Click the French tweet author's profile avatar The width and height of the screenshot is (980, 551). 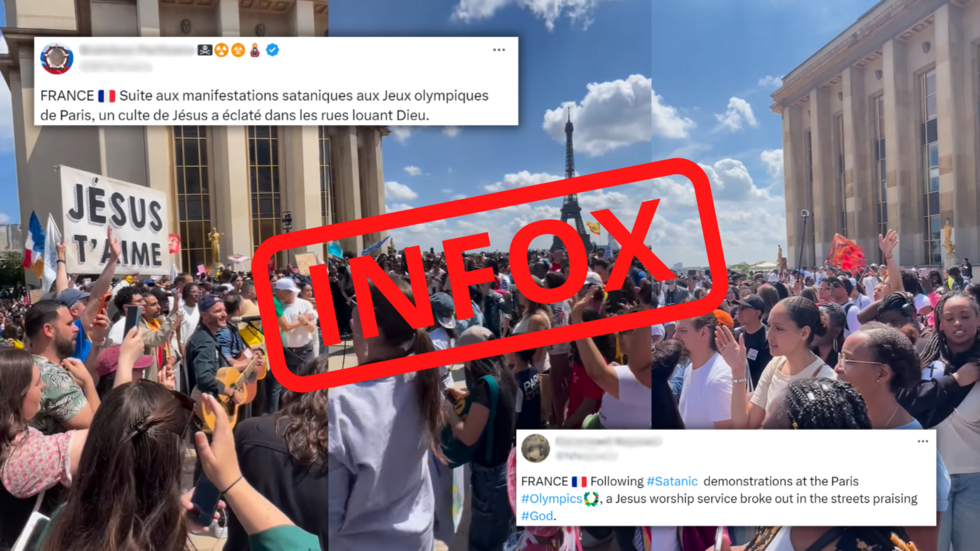[x=57, y=58]
